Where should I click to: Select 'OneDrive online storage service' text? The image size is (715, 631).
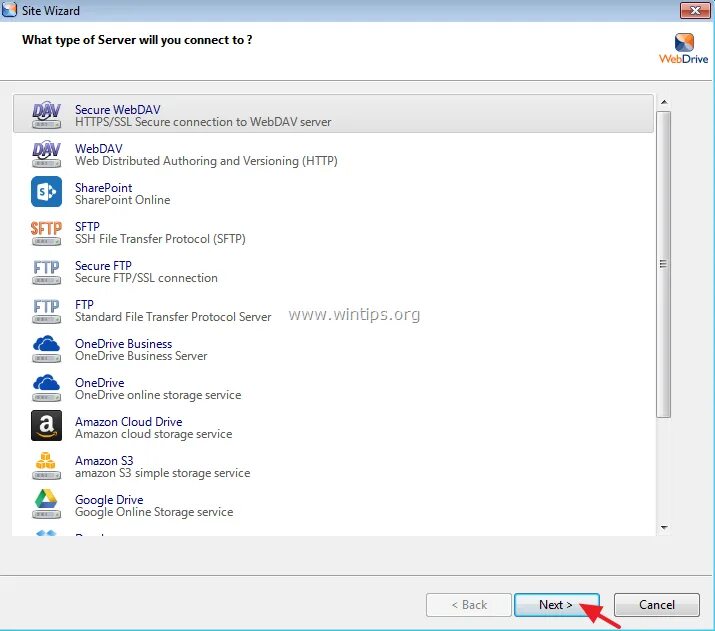point(158,395)
